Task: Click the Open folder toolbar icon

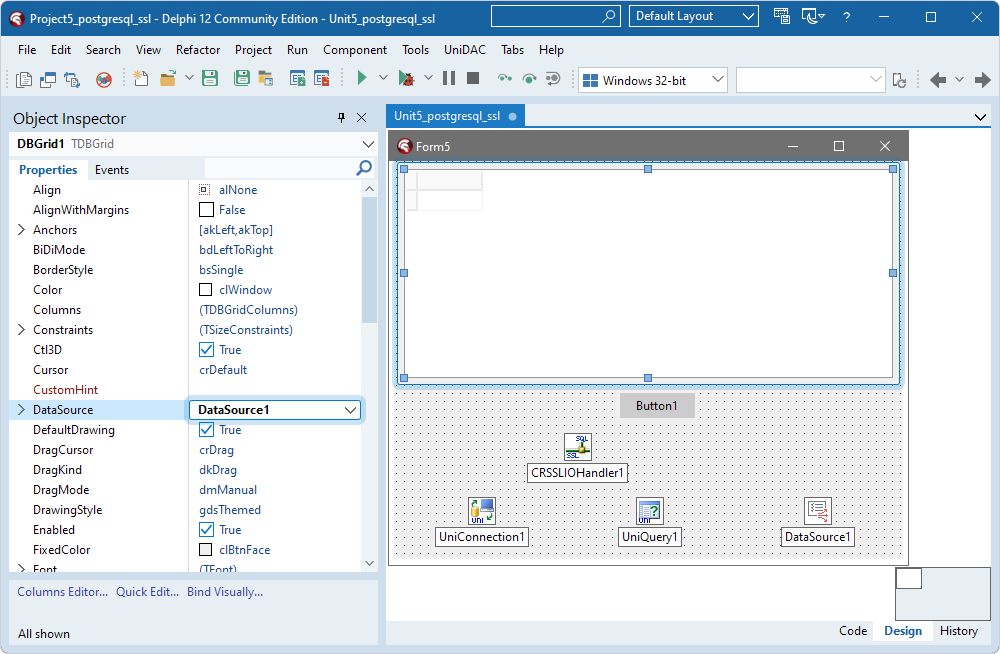Action: coord(168,78)
